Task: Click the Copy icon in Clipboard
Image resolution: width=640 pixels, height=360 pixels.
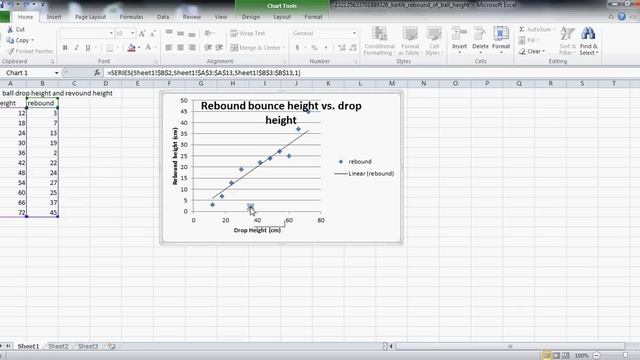Action: point(11,40)
